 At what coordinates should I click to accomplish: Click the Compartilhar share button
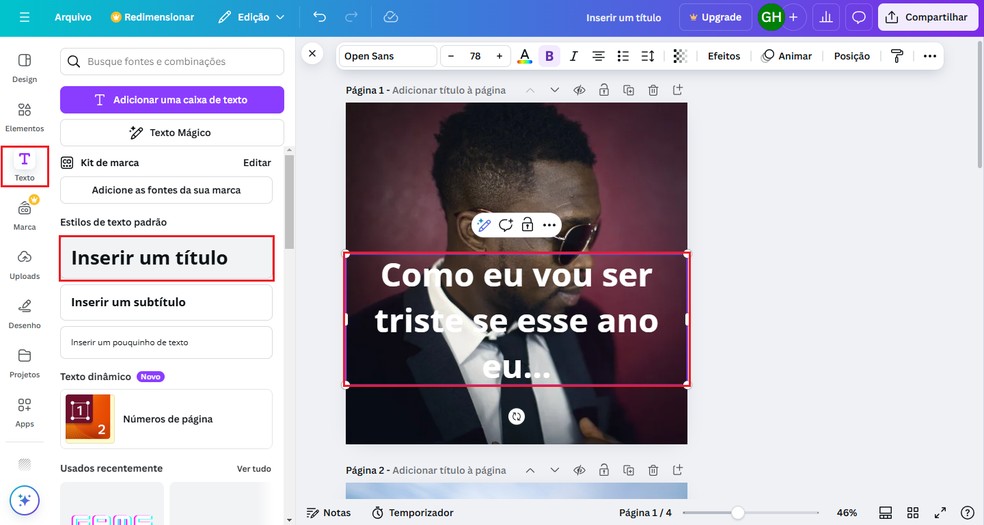pos(926,17)
